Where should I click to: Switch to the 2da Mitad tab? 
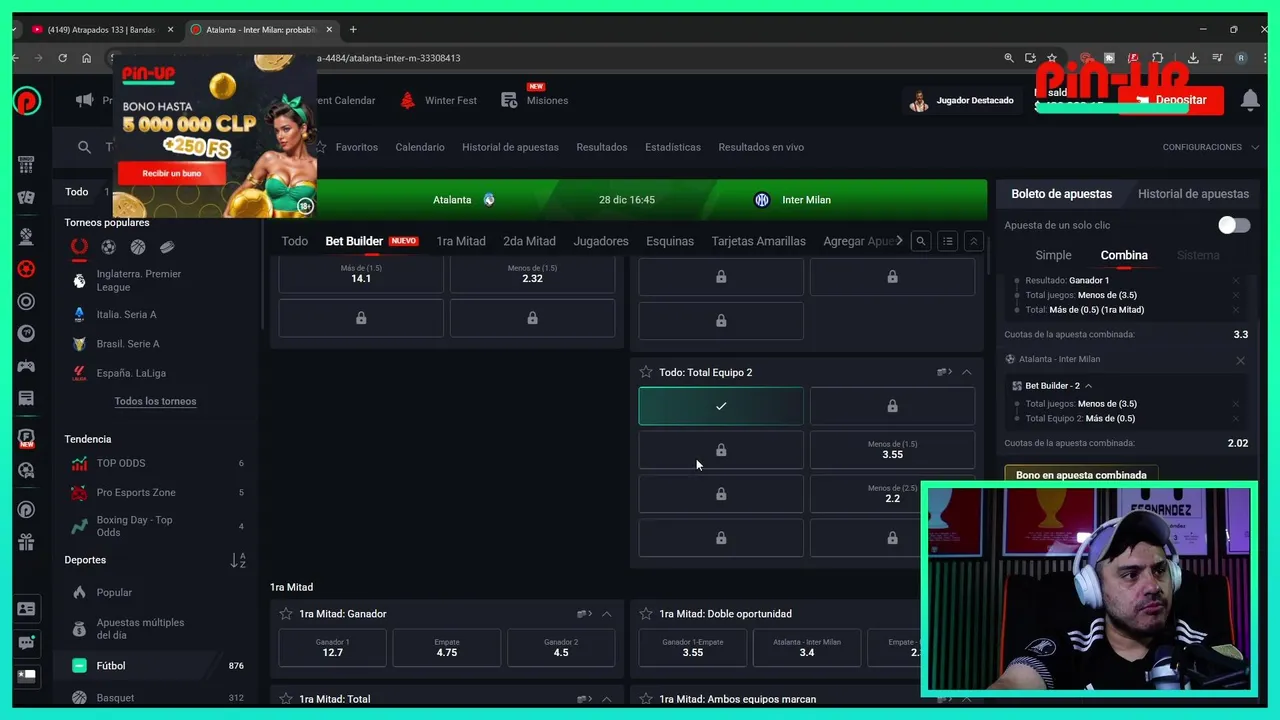(x=529, y=241)
